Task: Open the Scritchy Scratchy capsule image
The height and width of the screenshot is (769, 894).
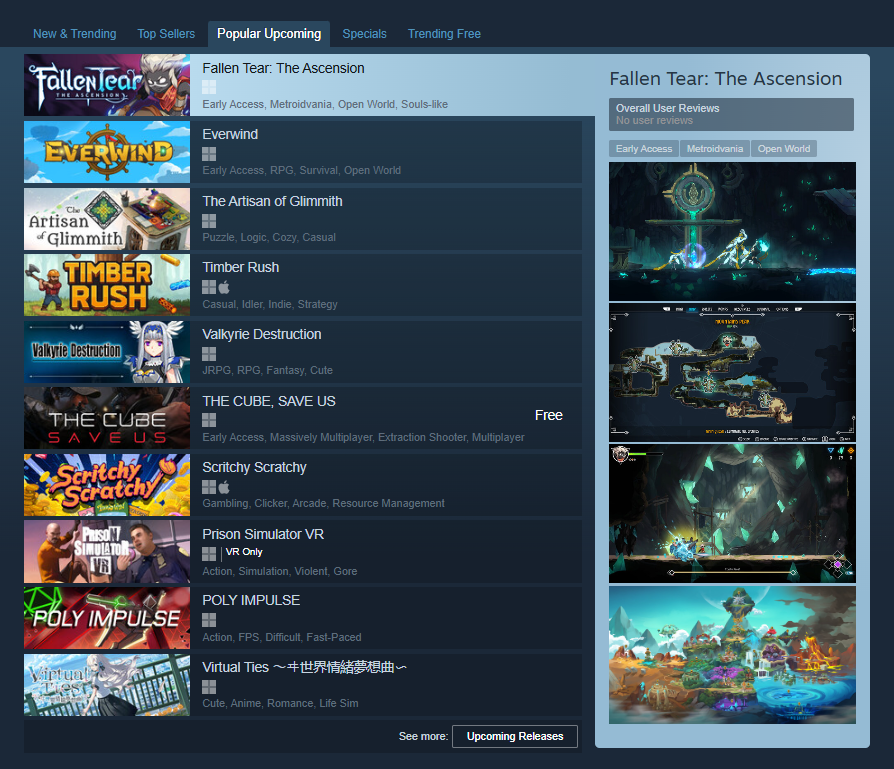Action: (107, 485)
